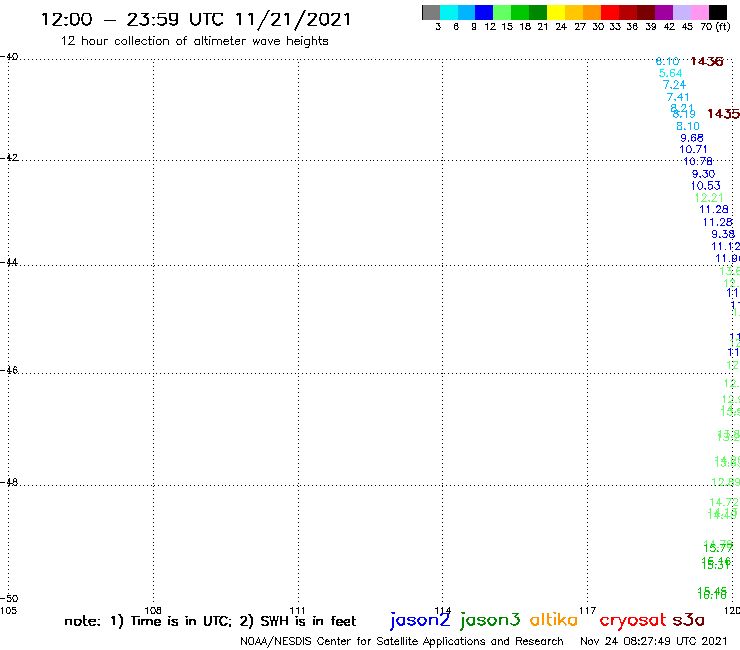This screenshot has height=650, width=740.
Task: Click the 12:00 – 23:59 UTC 11/21/2021 title
Action: tap(196, 20)
